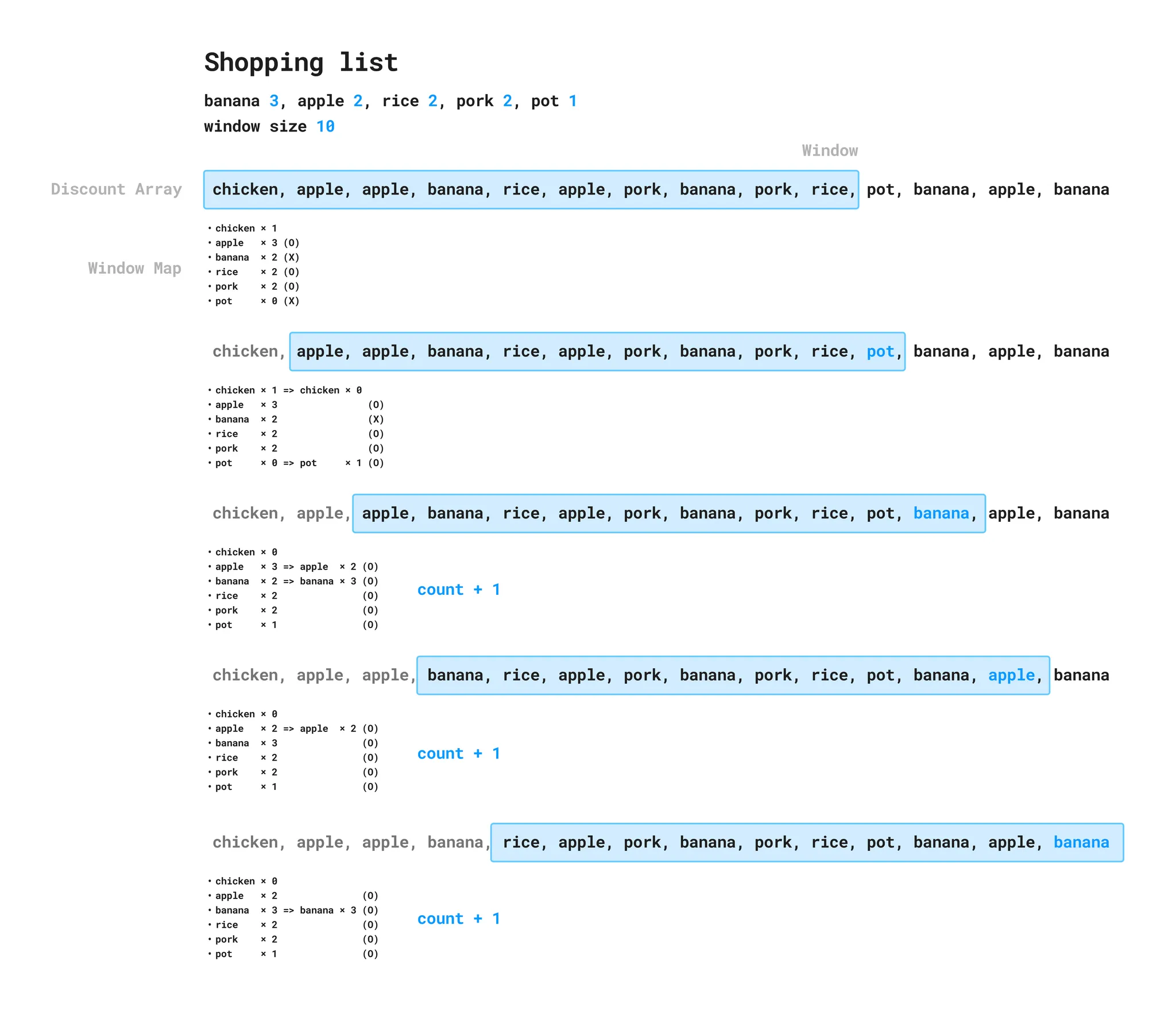Viewport: 1176px width, 1011px height.
Task: Click the word chicken inside the first window box
Action: [245, 189]
